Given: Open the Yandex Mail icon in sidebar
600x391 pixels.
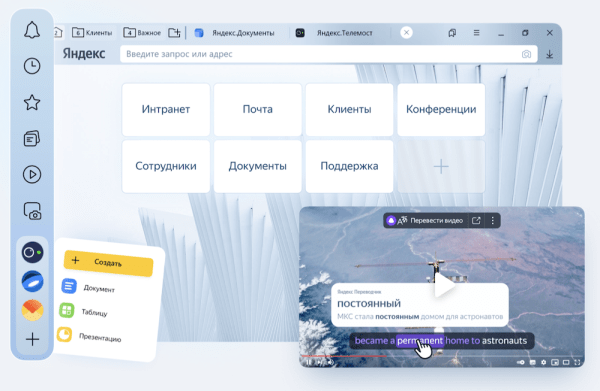Looking at the screenshot, I should [x=33, y=310].
